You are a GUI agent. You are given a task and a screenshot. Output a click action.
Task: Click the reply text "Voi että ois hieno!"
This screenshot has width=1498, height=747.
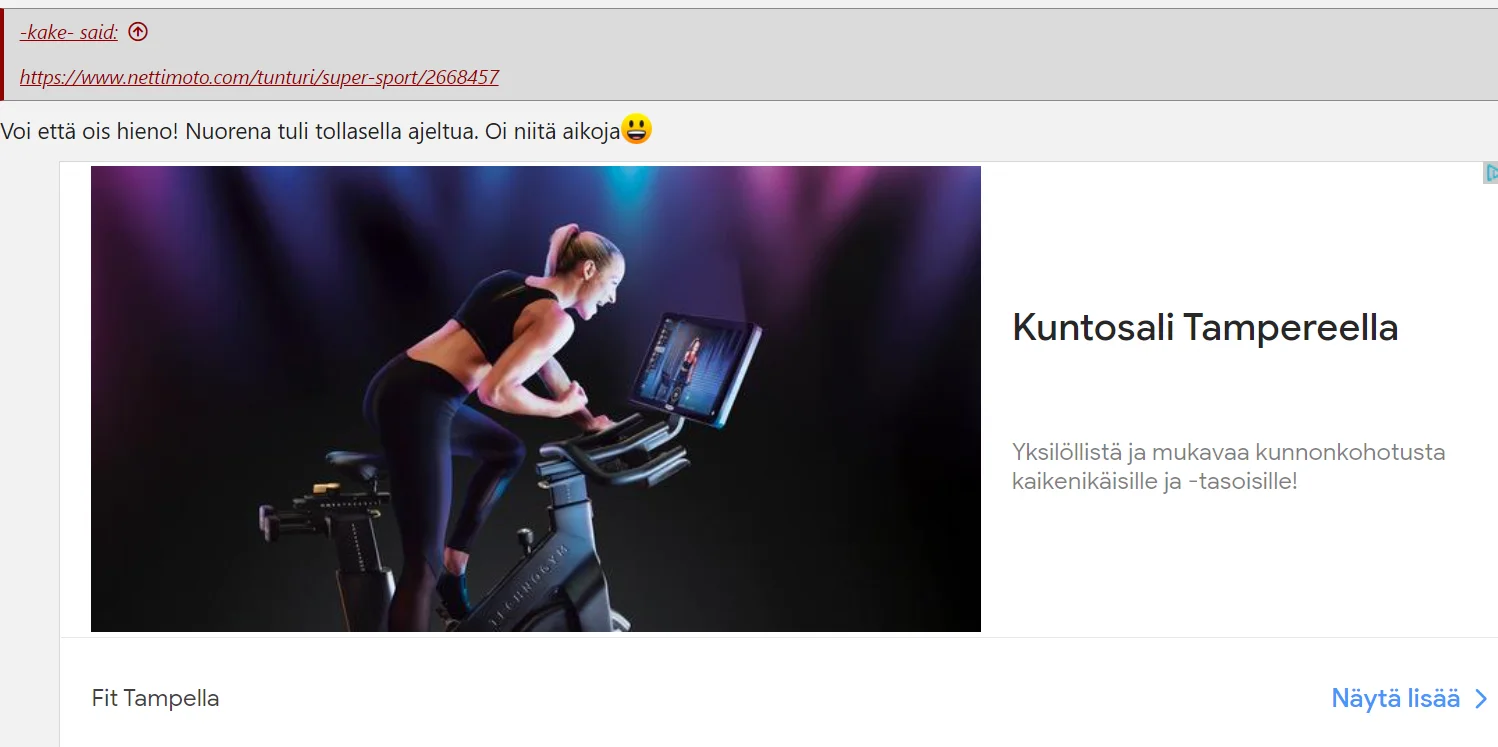[90, 130]
